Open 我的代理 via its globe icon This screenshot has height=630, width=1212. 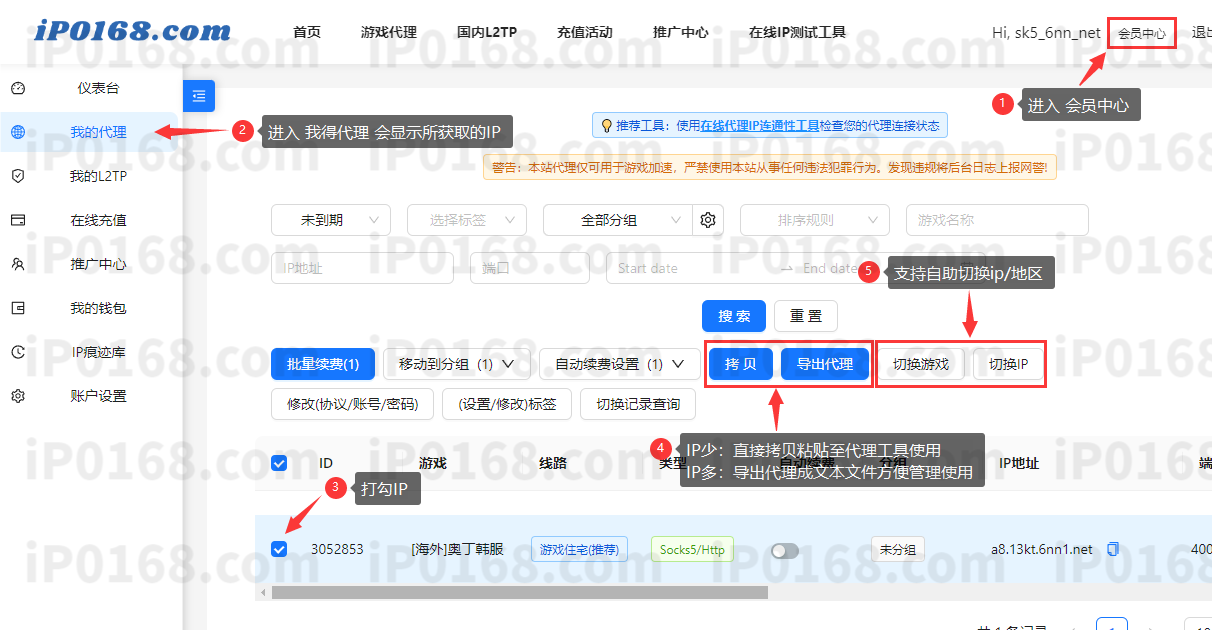coord(18,132)
